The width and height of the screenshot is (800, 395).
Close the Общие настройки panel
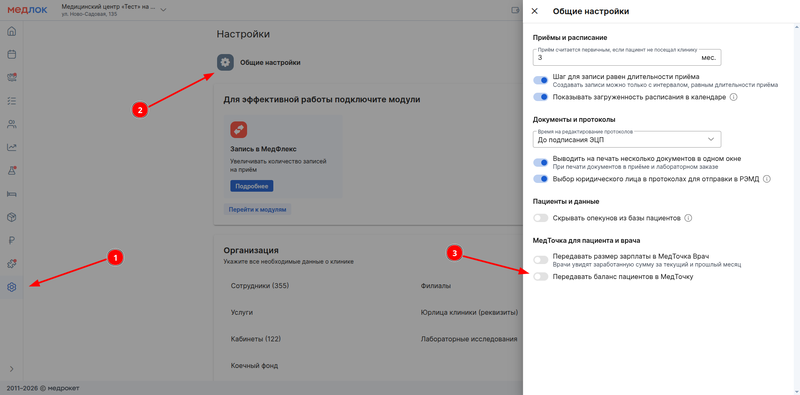[535, 11]
